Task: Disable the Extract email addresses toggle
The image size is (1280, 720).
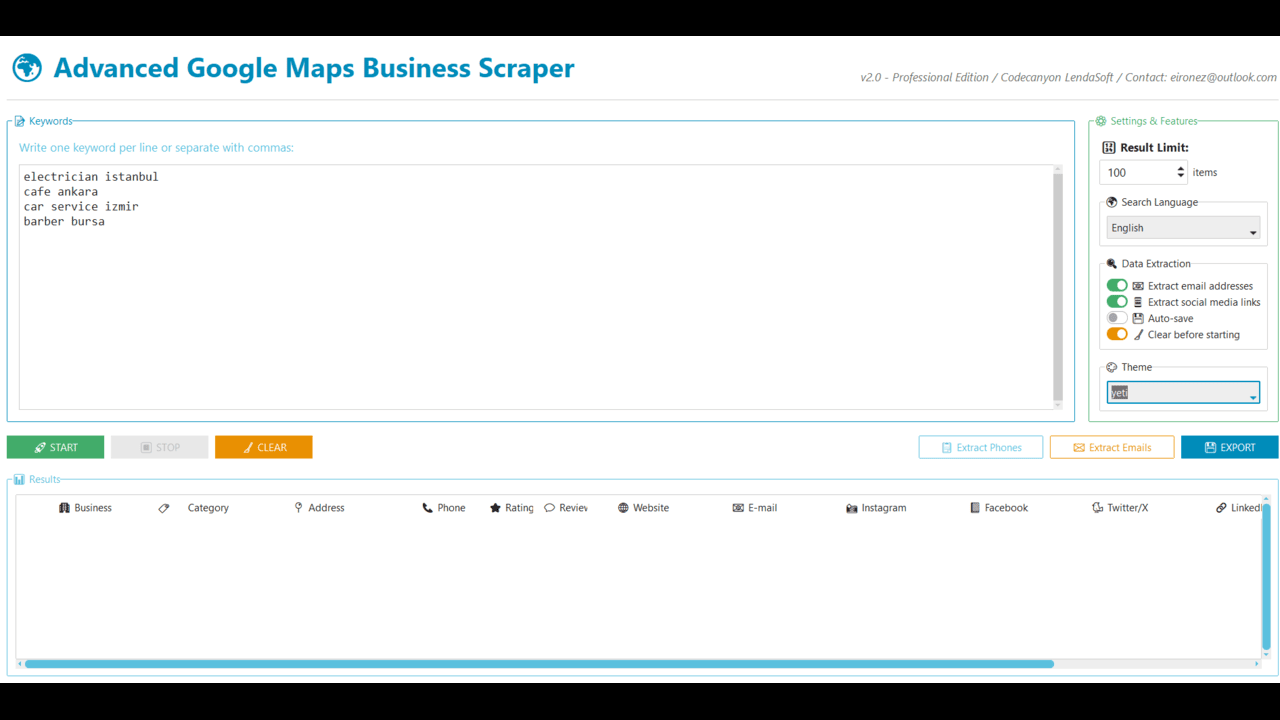Action: coord(1117,285)
